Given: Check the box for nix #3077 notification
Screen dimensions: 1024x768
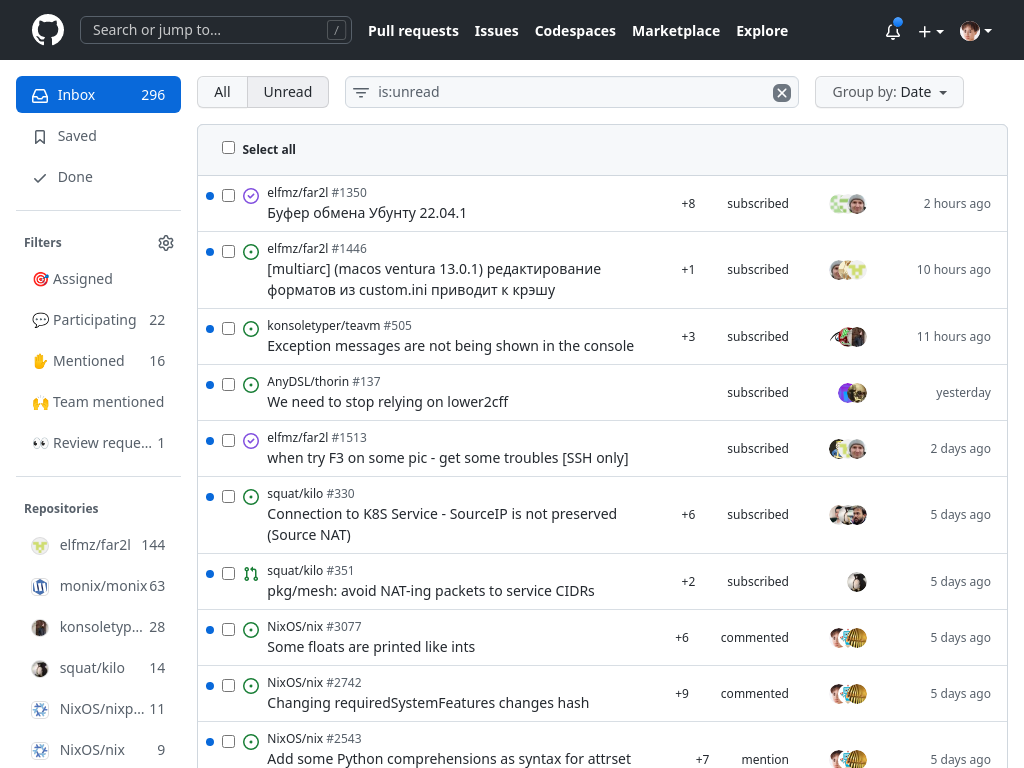Looking at the screenshot, I should click(x=228, y=630).
